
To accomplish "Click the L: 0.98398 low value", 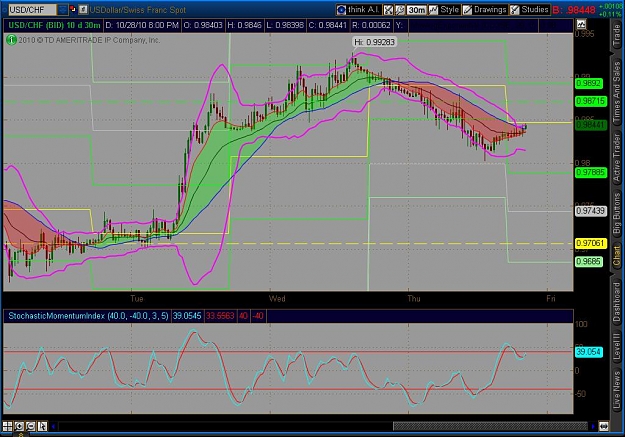I will pos(285,25).
